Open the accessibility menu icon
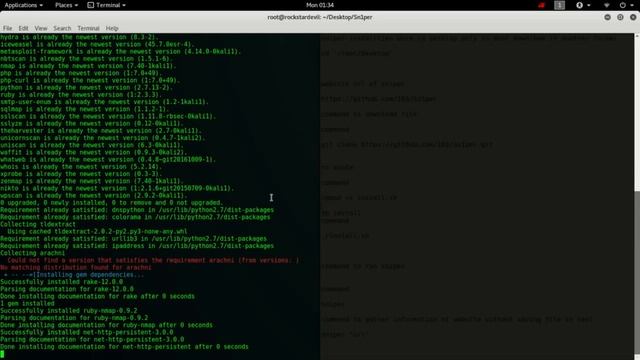Viewport: 640px width, 360px height. click(x=579, y=5)
